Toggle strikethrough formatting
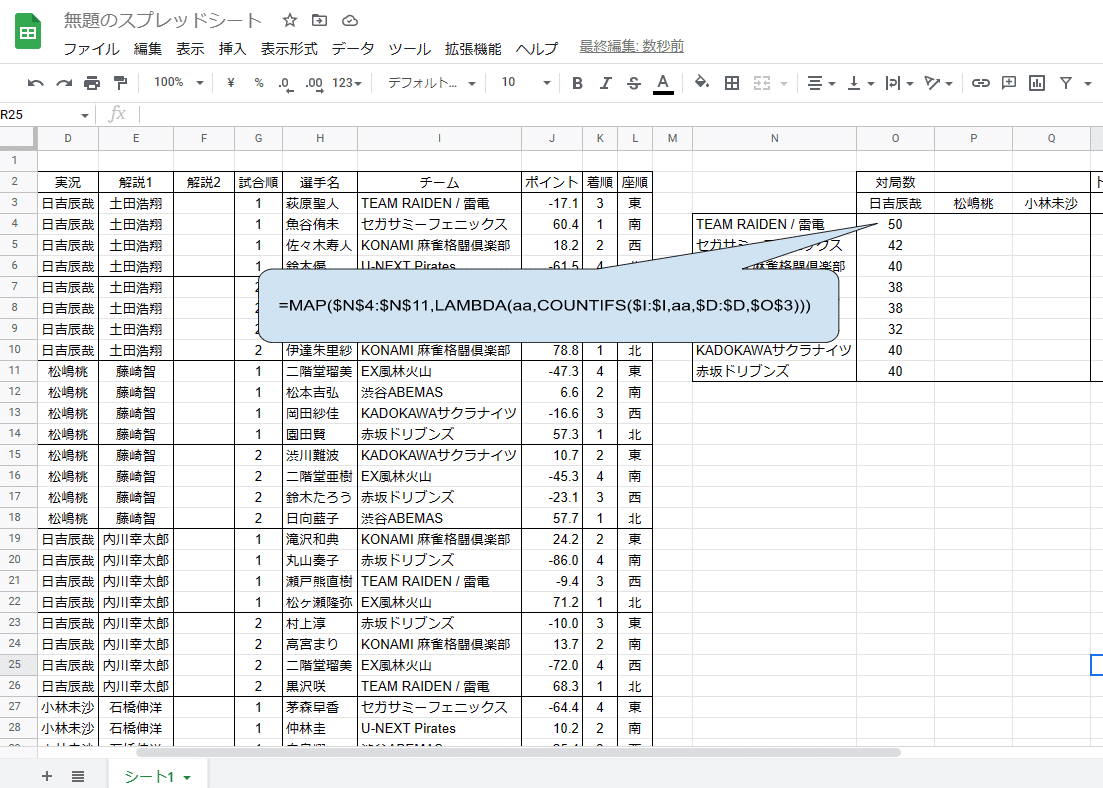The height and width of the screenshot is (788, 1103). [634, 83]
